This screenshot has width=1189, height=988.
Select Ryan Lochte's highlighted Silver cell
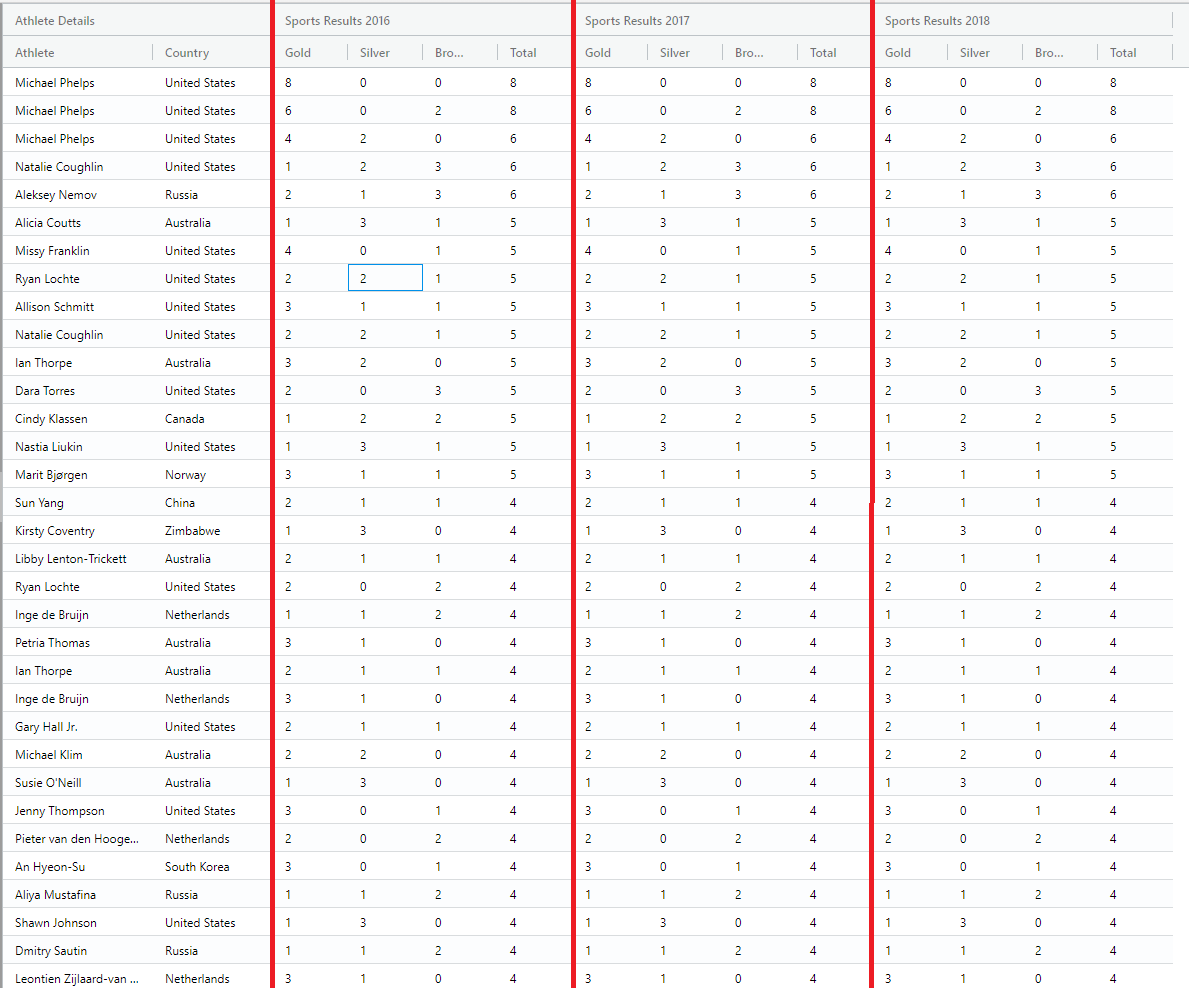click(x=385, y=278)
